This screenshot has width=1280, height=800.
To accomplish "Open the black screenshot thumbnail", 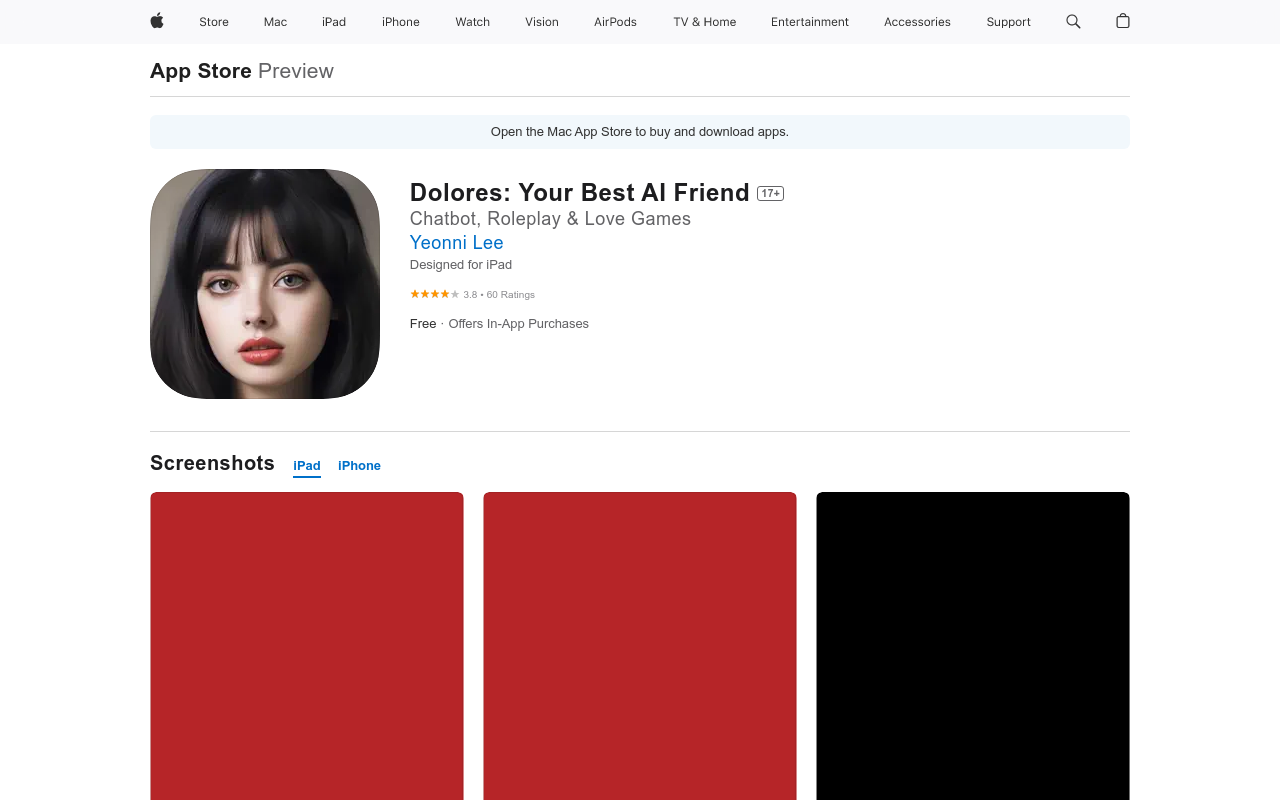I will (x=973, y=646).
